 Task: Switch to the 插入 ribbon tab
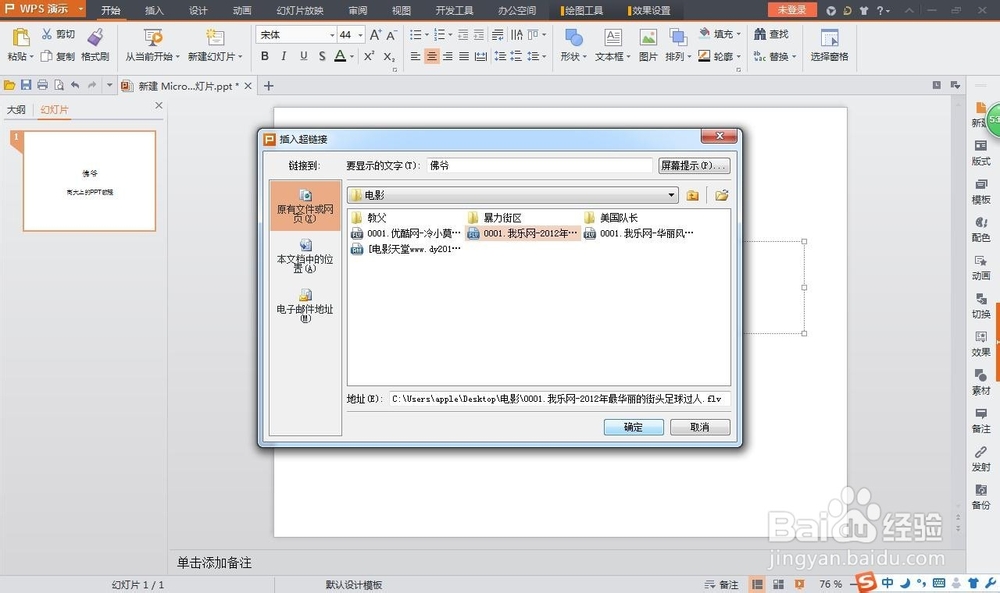pyautogui.click(x=153, y=11)
